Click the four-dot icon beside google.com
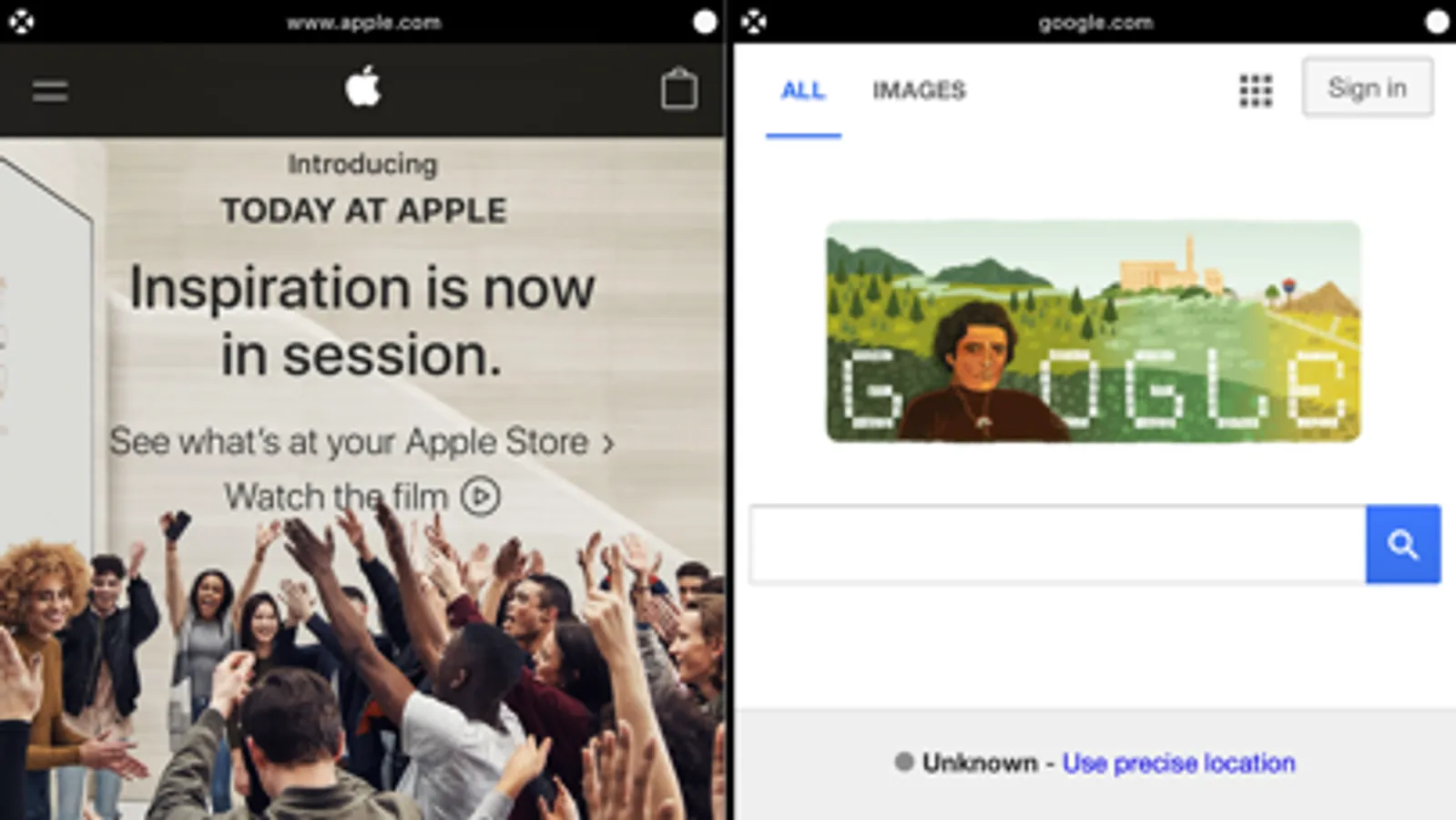Screen dimensions: 1456x820 [x=754, y=22]
